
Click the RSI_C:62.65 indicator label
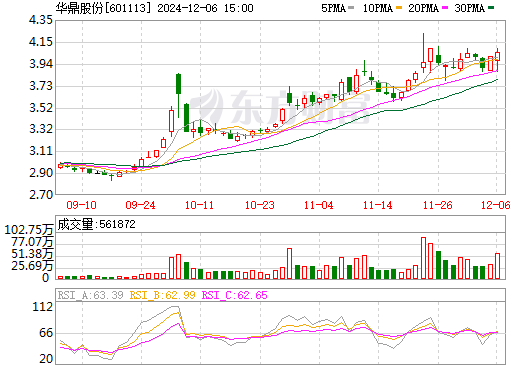click(235, 295)
